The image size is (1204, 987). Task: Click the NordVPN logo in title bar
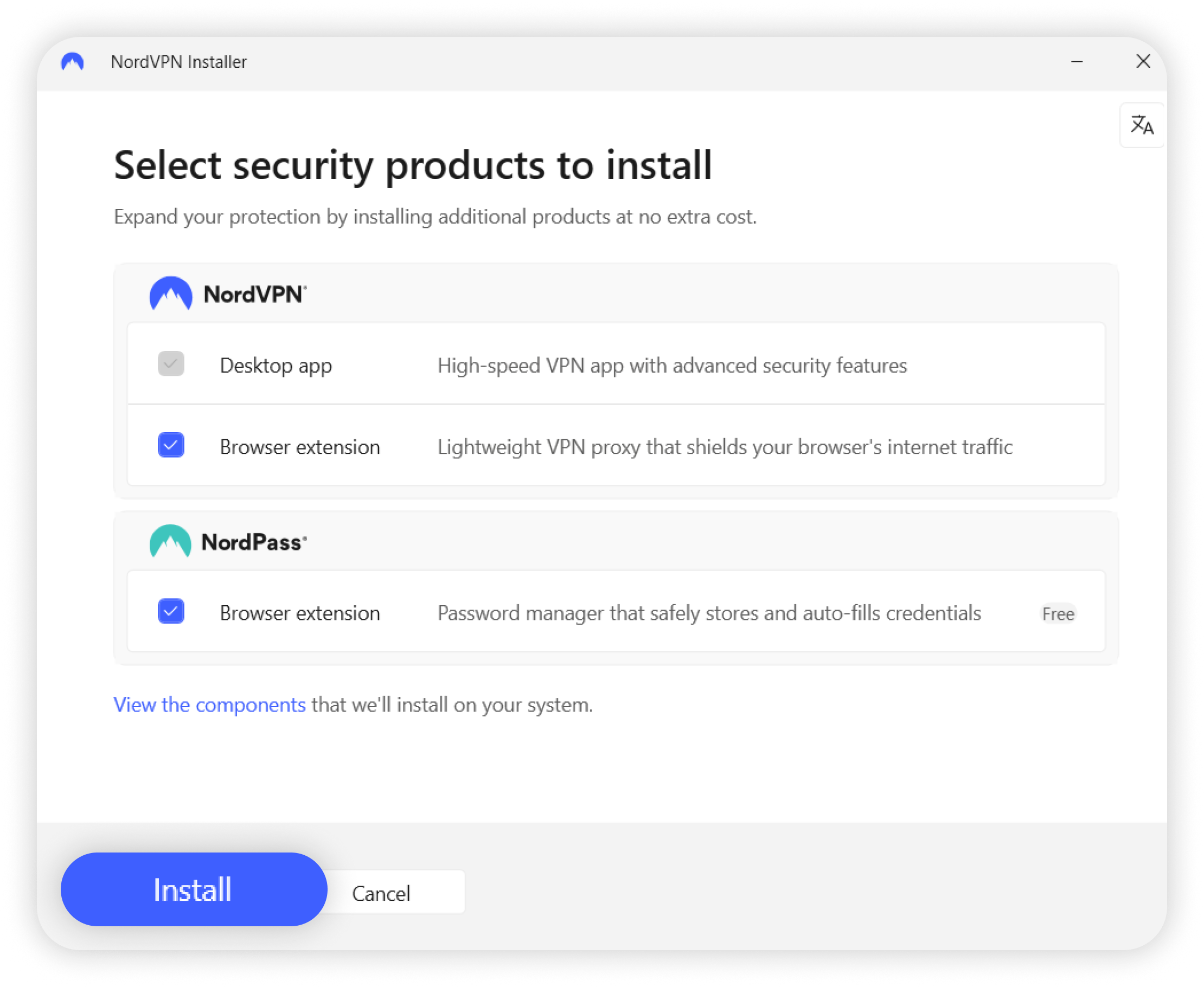coord(72,61)
